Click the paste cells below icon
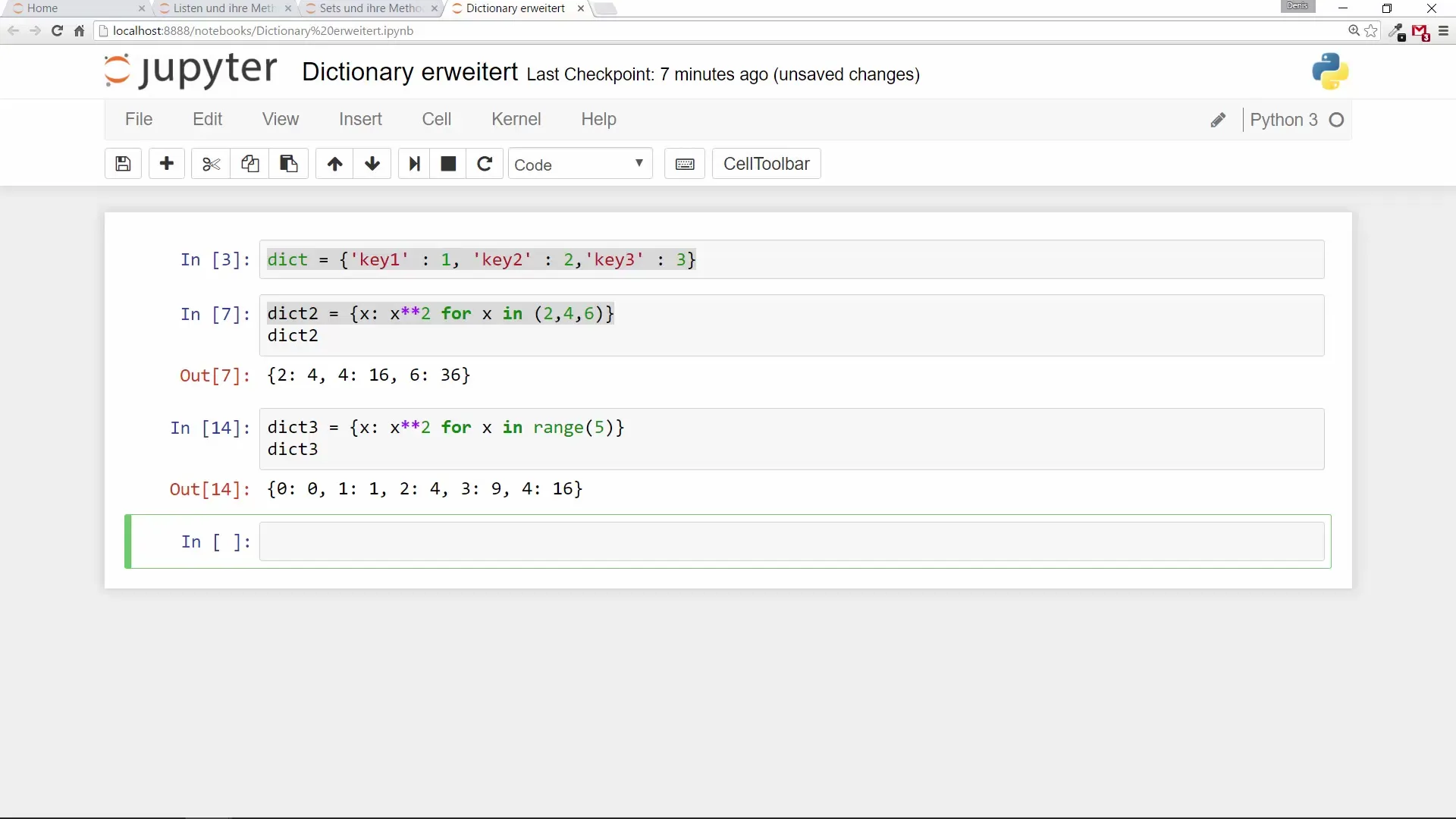This screenshot has height=819, width=1456. pyautogui.click(x=288, y=164)
